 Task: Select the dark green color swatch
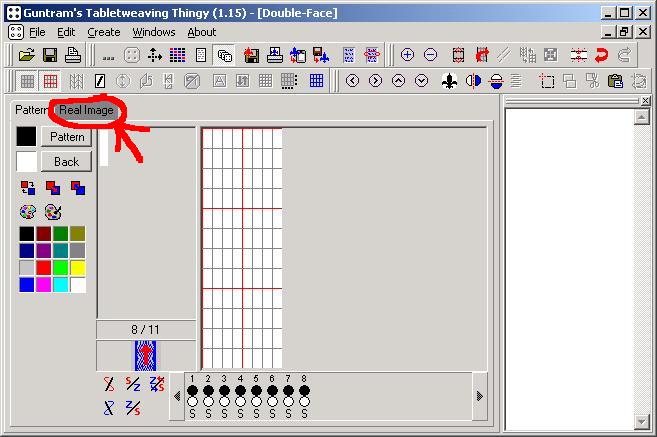[61, 233]
